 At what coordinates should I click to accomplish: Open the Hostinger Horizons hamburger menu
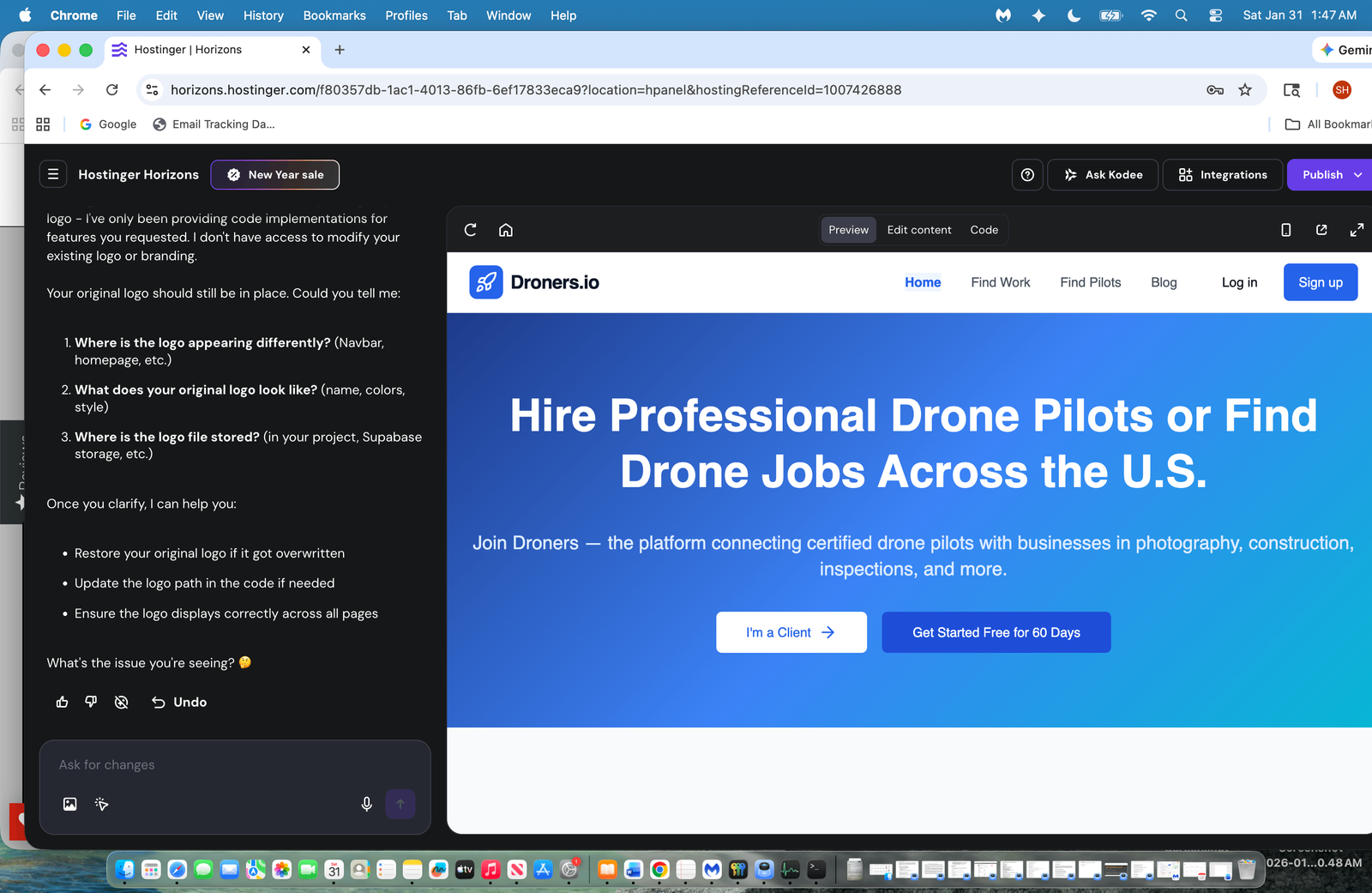pos(53,174)
